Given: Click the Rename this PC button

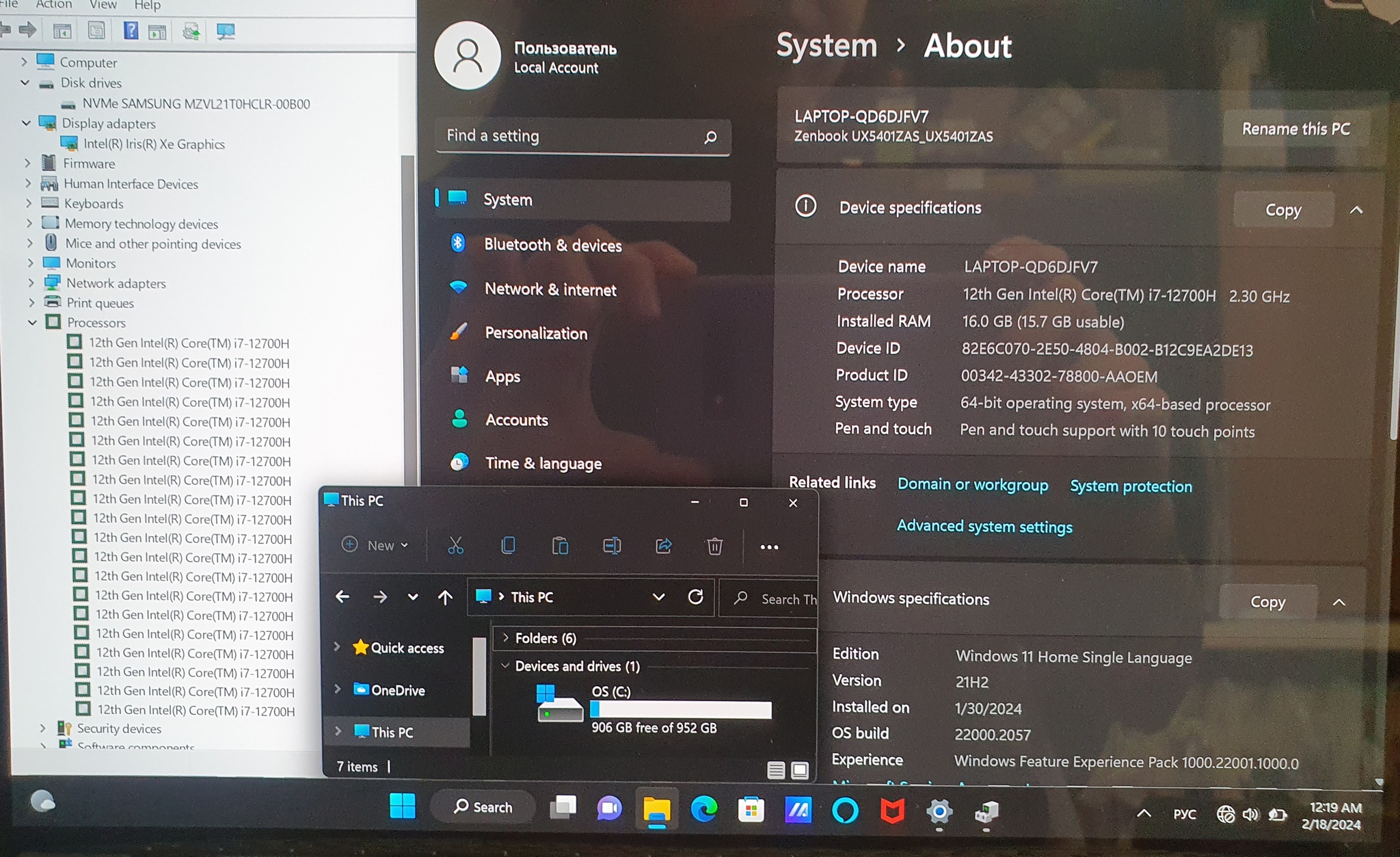Looking at the screenshot, I should coord(1295,129).
